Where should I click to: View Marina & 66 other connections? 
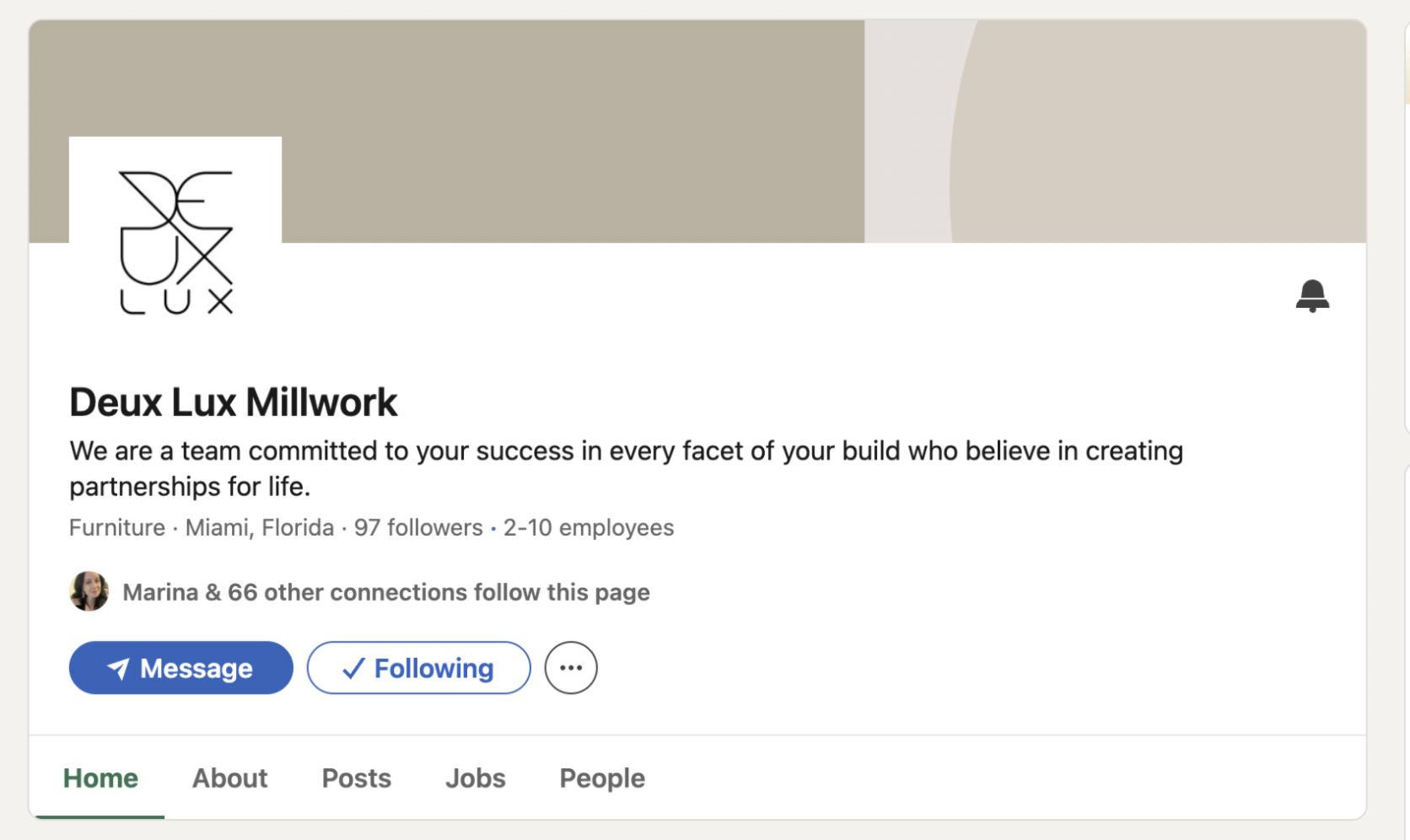pos(386,592)
